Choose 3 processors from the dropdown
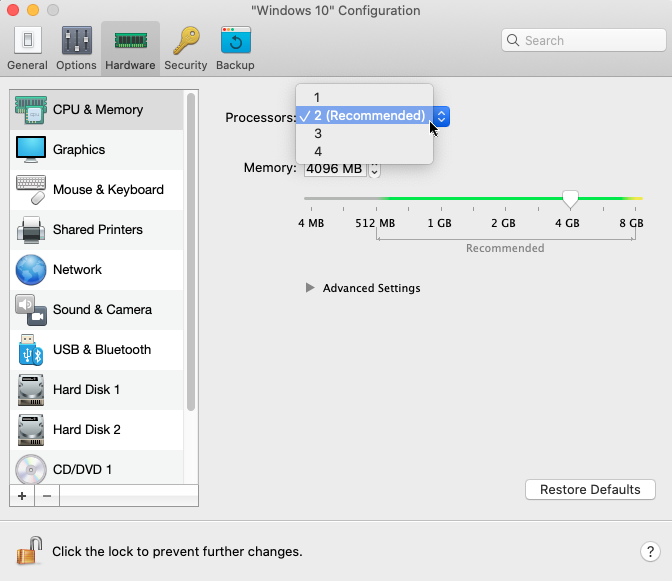The image size is (672, 581). coord(364,133)
